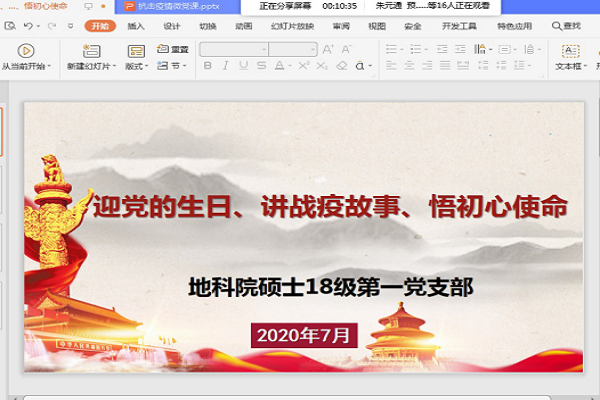Image resolution: width=600 pixels, height=400 pixels.
Task: Click the 正在分享屏幕 sharing status text
Action: pyautogui.click(x=285, y=6)
